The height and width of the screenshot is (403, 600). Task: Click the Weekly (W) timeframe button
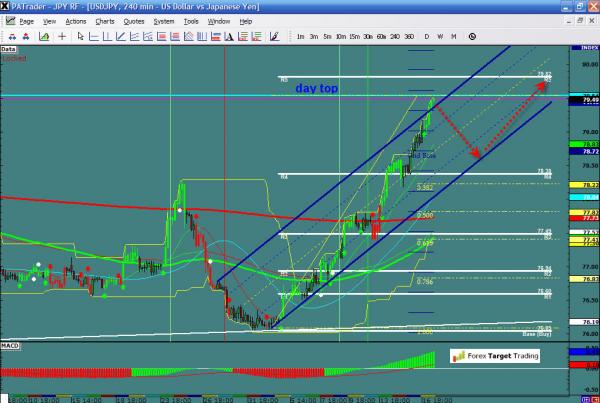coord(440,36)
